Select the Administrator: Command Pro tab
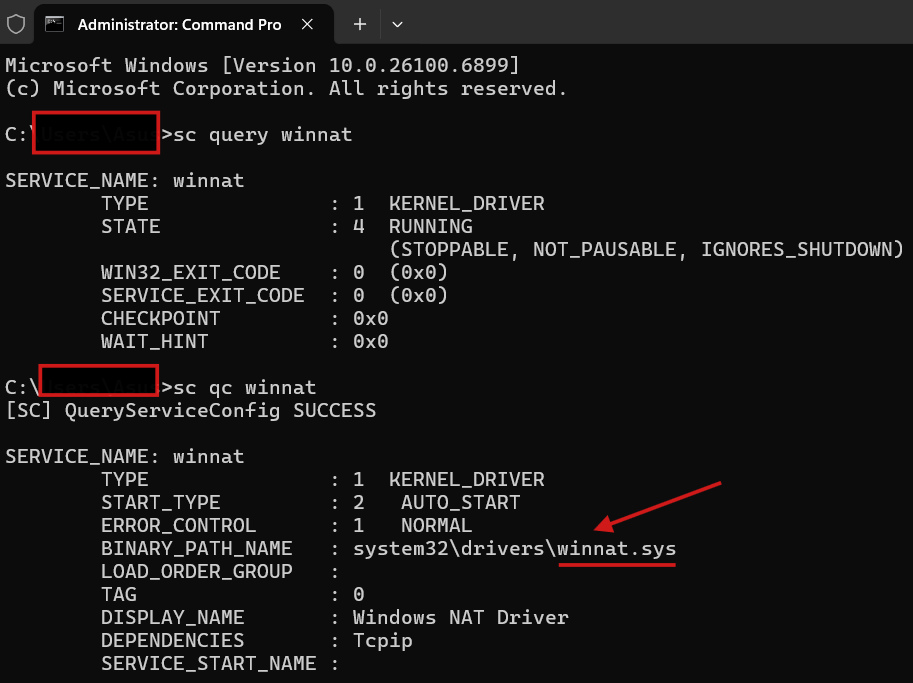913x683 pixels. (x=179, y=24)
